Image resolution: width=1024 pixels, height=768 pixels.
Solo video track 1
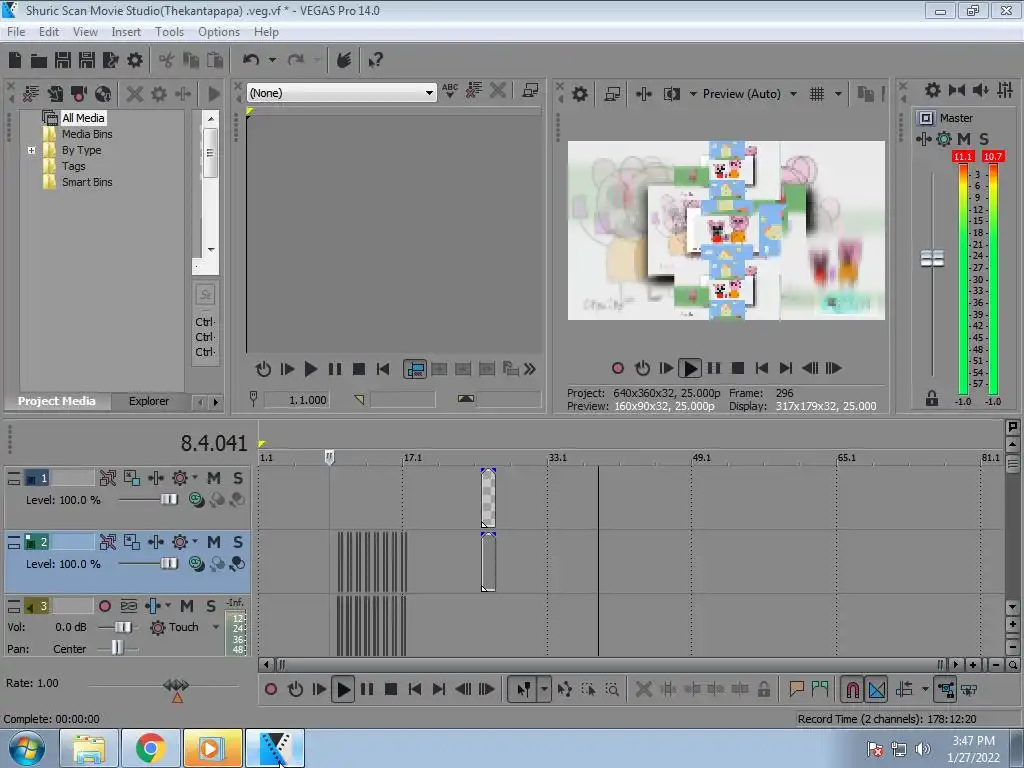tap(238, 478)
